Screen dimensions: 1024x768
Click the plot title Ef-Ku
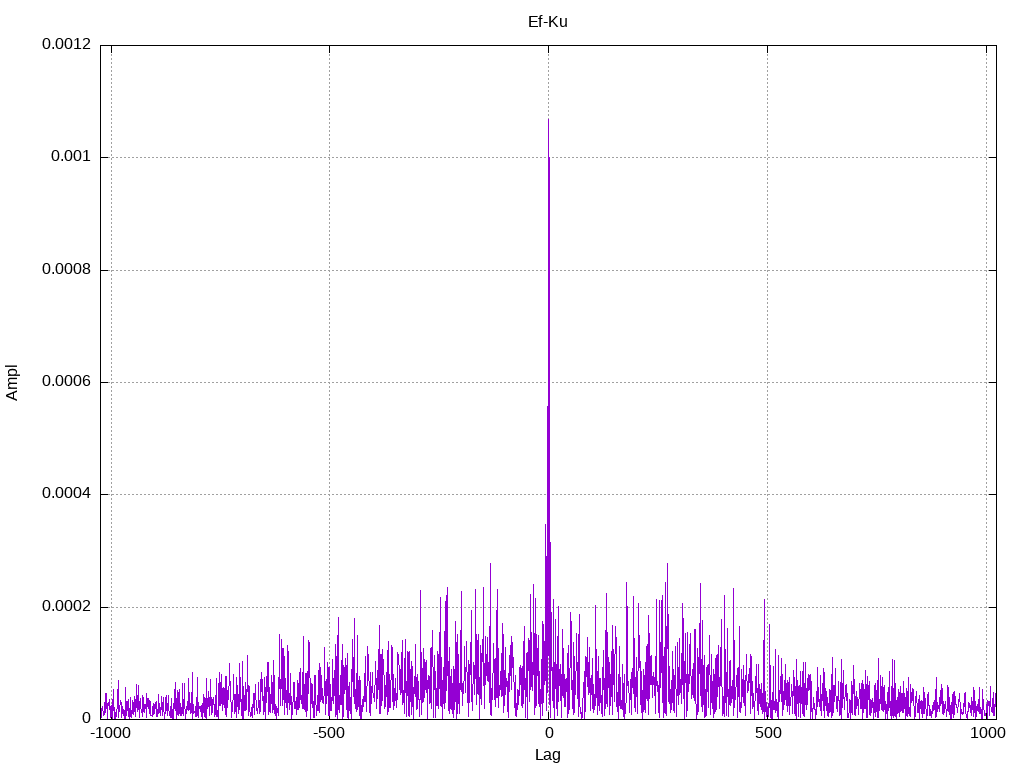547,22
